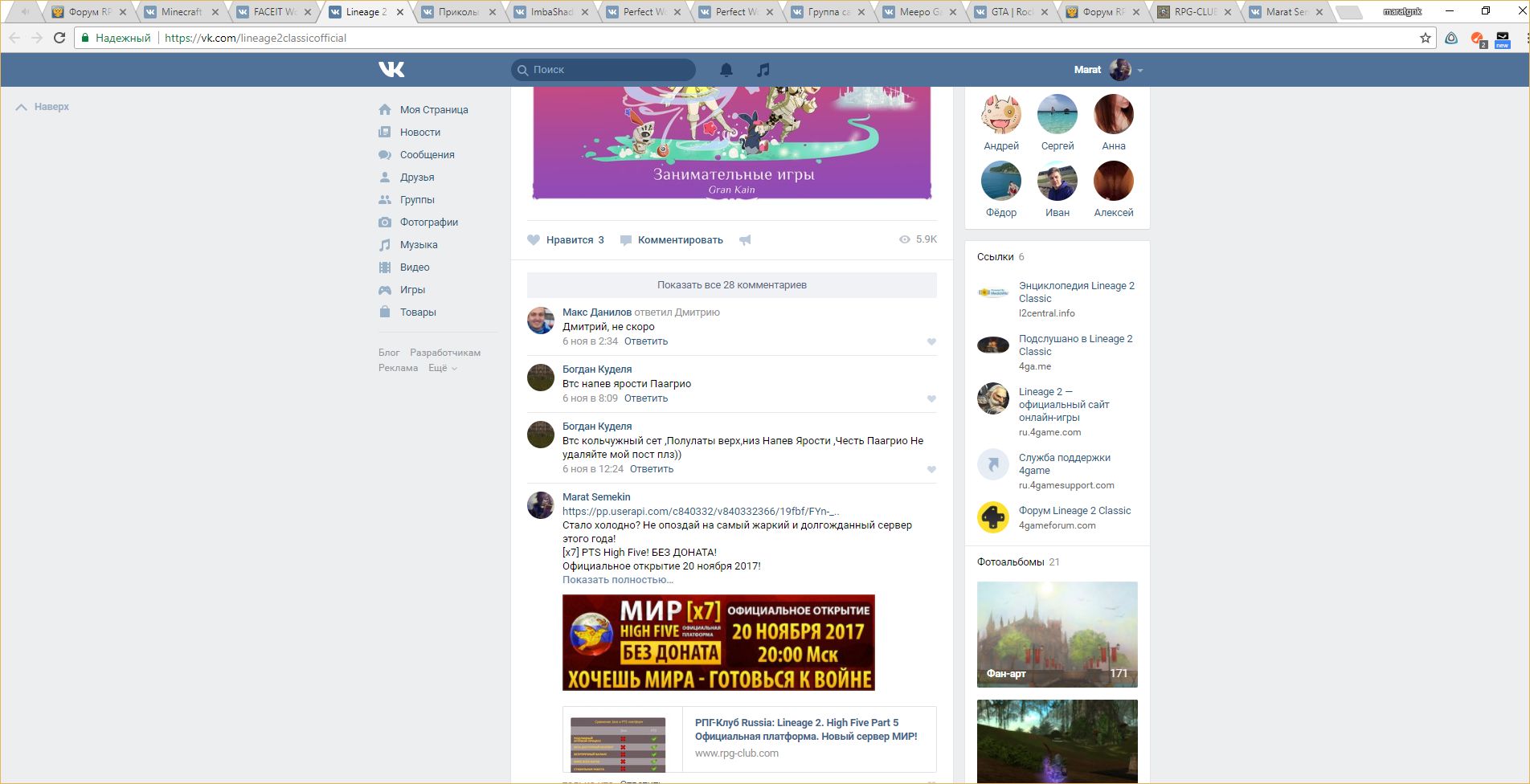This screenshot has width=1530, height=784.
Task: Click the shopping bag icon beside Товары
Action: point(385,312)
